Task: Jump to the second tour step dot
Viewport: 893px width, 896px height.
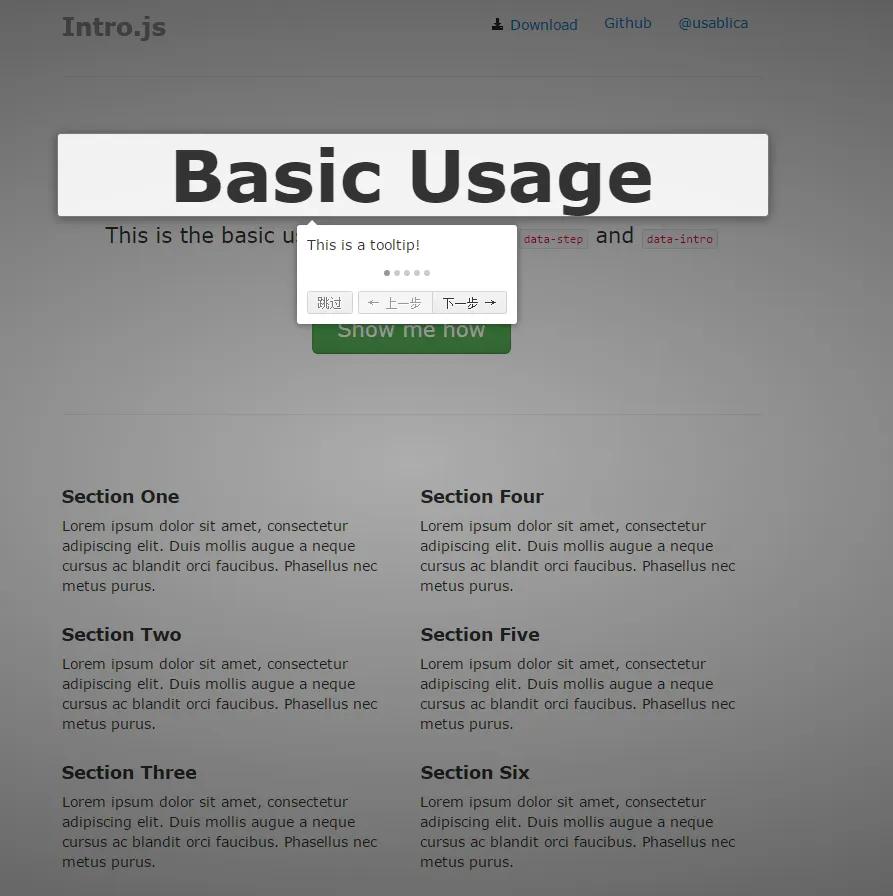Action: (397, 273)
